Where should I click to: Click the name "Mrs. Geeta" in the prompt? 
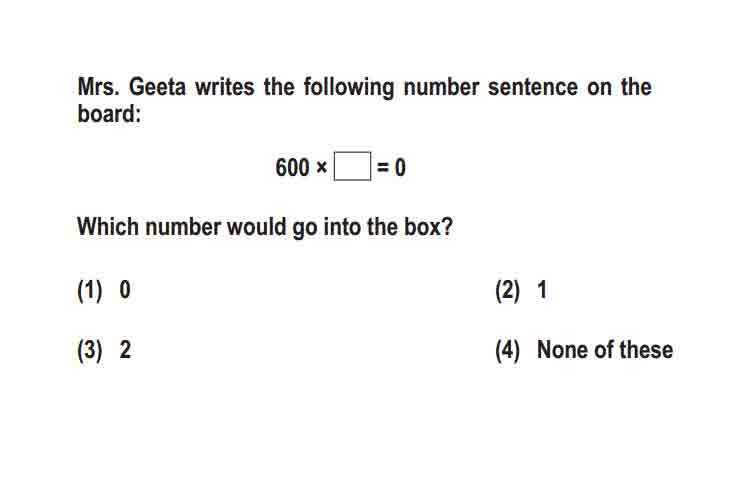pyautogui.click(x=132, y=87)
